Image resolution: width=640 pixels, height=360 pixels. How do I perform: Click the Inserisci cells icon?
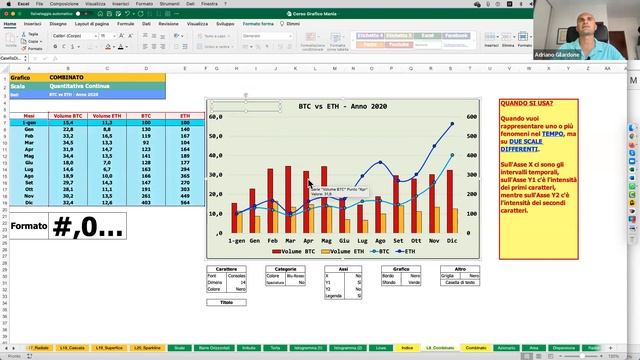pyautogui.click(x=490, y=37)
